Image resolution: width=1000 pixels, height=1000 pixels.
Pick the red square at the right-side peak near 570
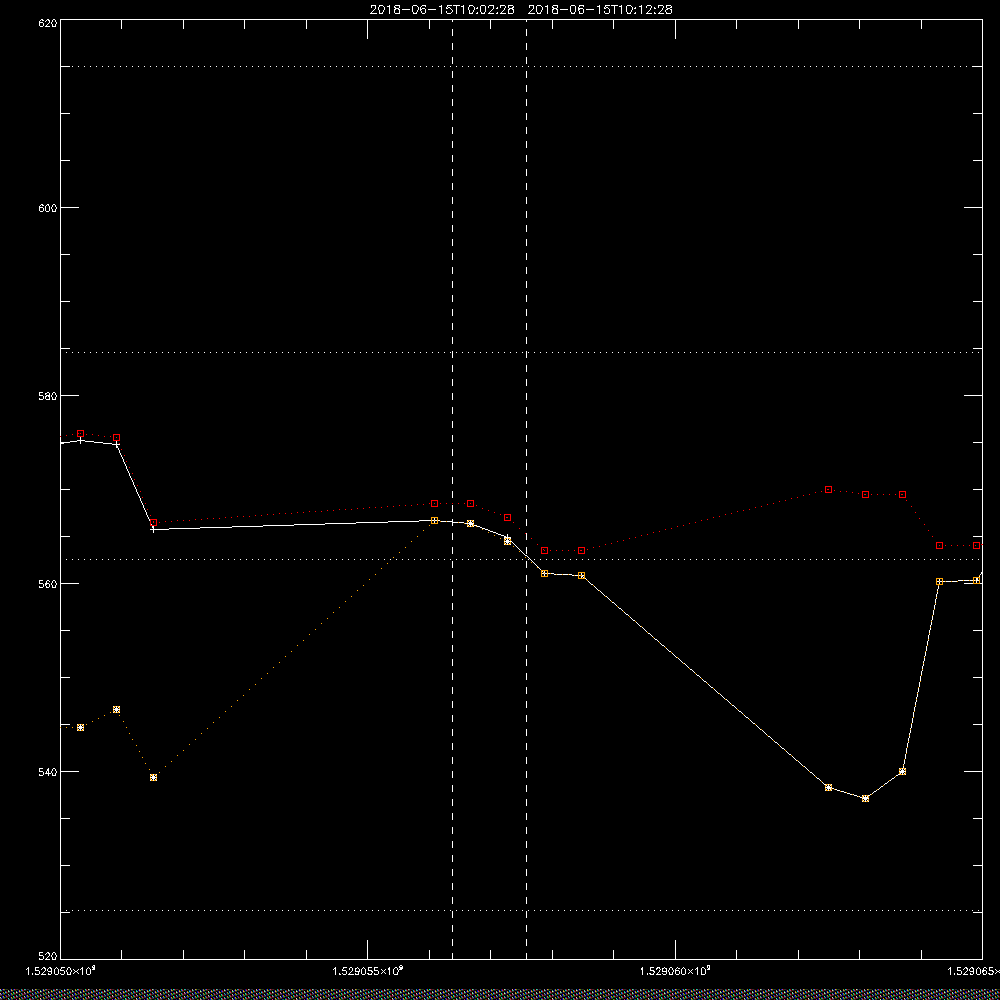[828, 489]
